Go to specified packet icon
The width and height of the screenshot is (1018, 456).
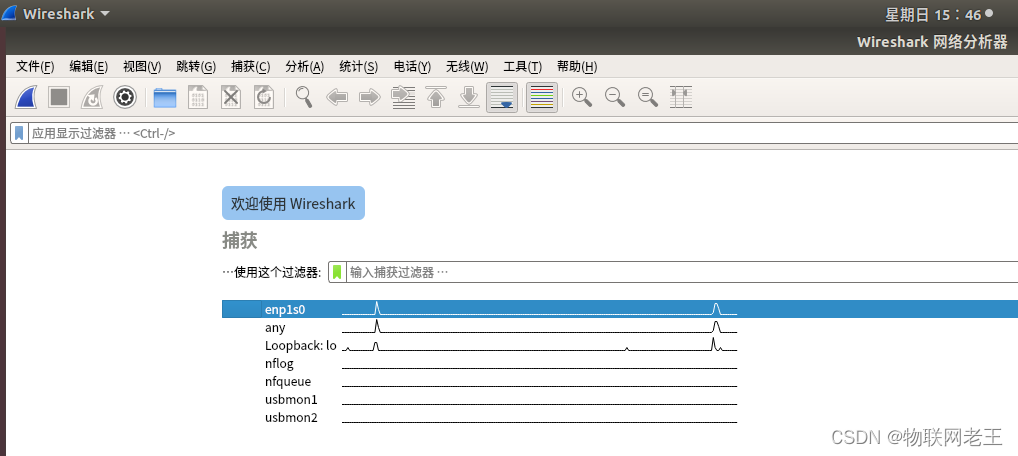pyautogui.click(x=403, y=97)
